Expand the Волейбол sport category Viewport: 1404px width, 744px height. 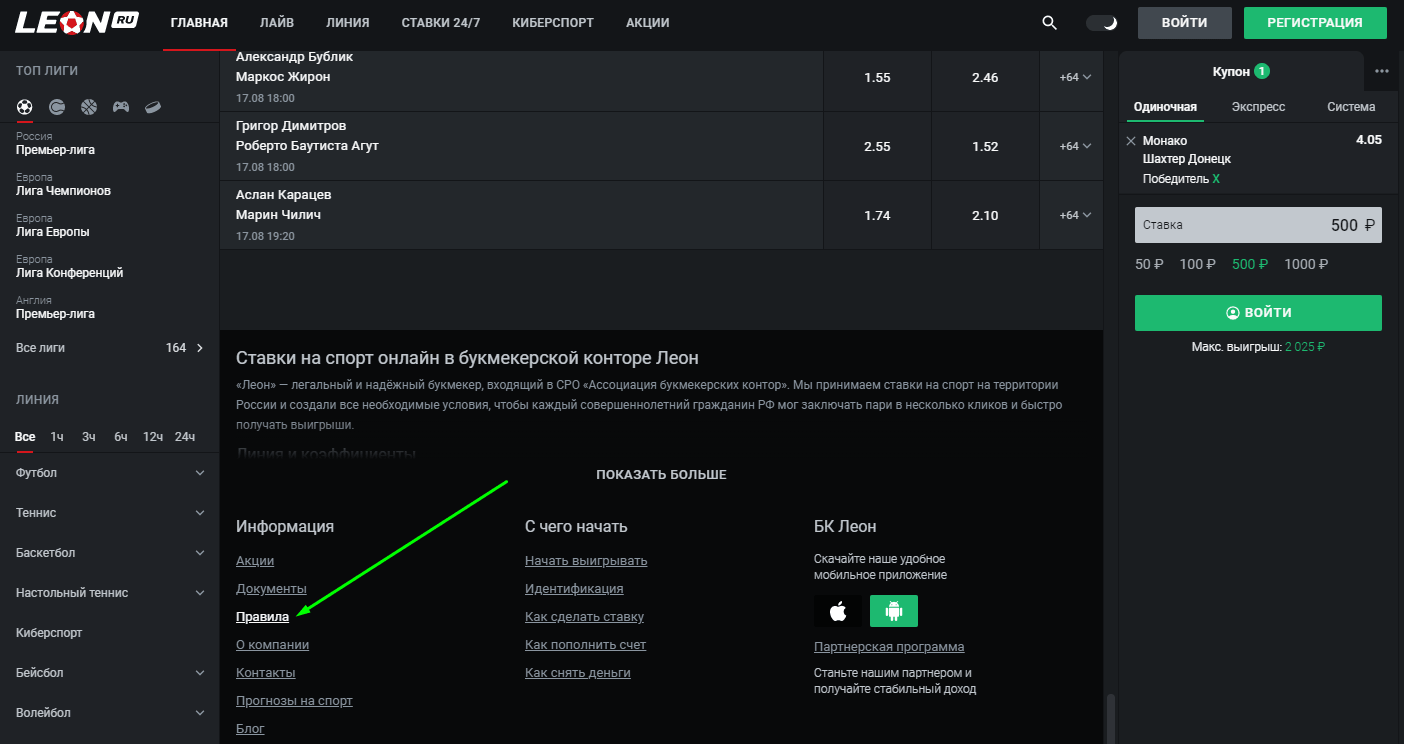click(x=110, y=712)
